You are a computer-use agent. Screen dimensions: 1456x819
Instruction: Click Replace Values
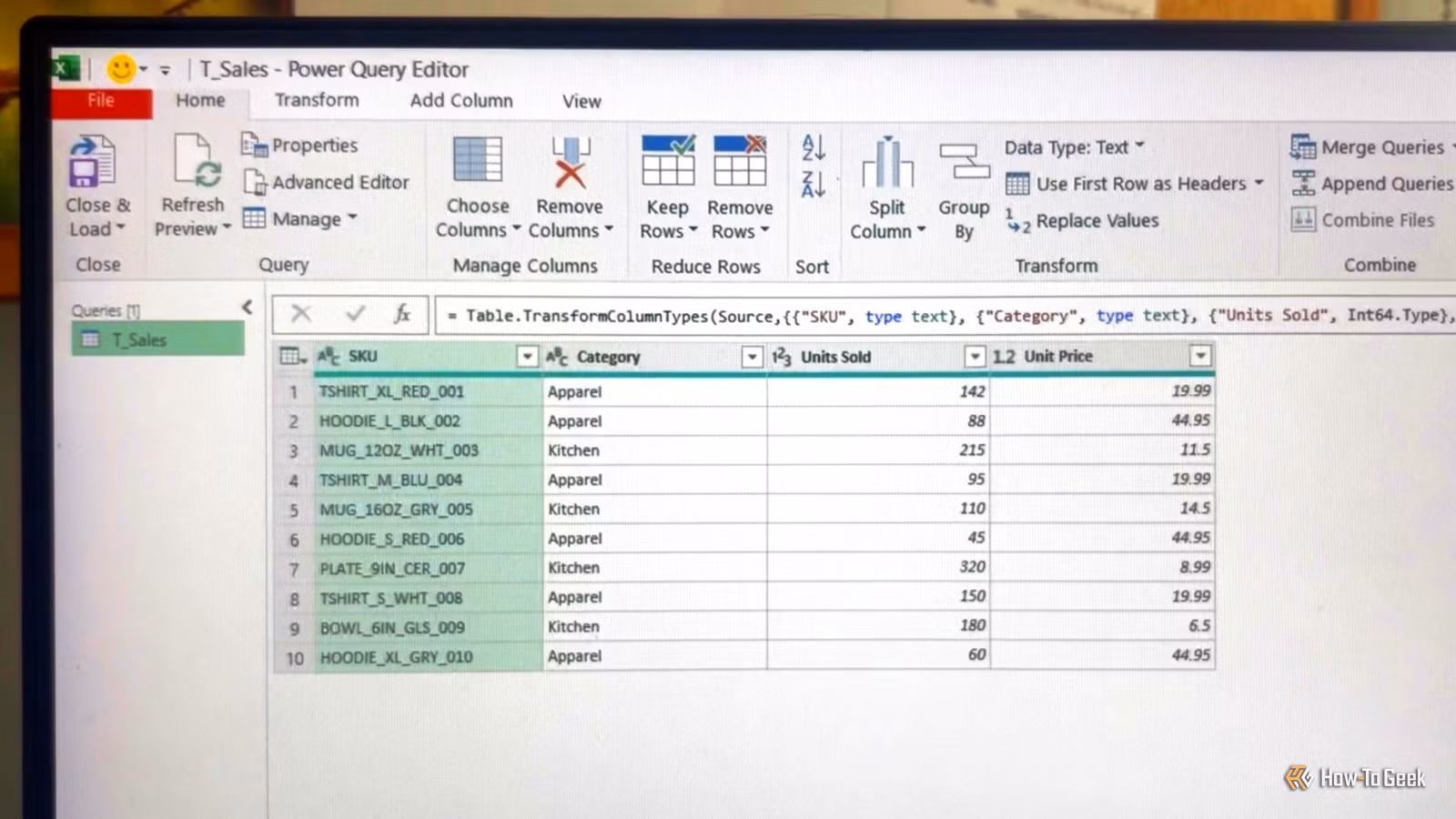(1082, 221)
